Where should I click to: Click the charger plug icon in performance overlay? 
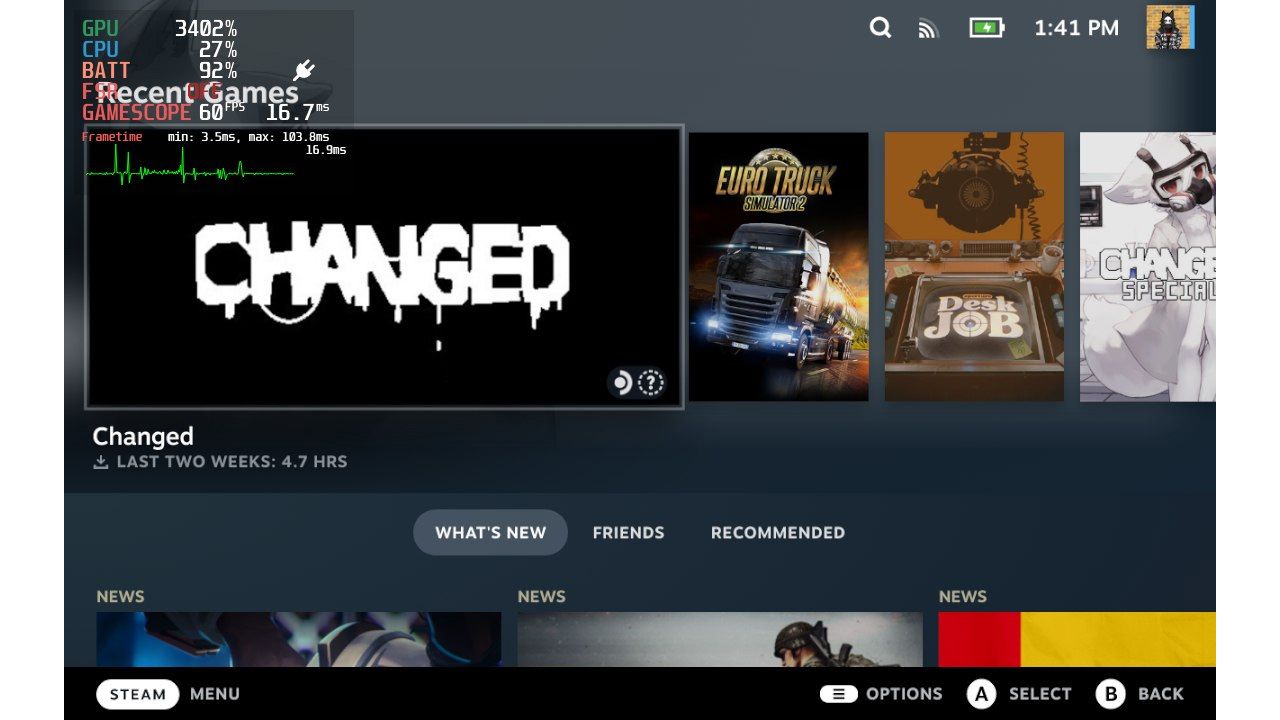[x=304, y=70]
